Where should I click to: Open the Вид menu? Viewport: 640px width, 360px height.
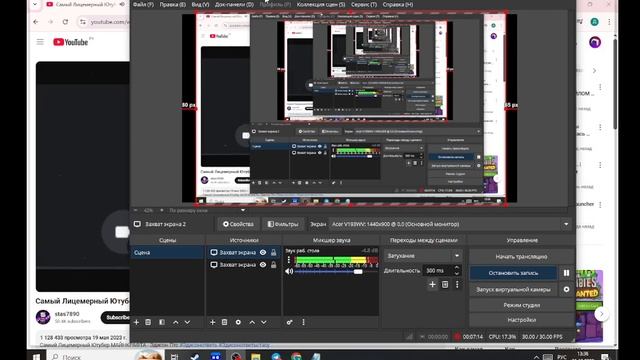coord(200,4)
